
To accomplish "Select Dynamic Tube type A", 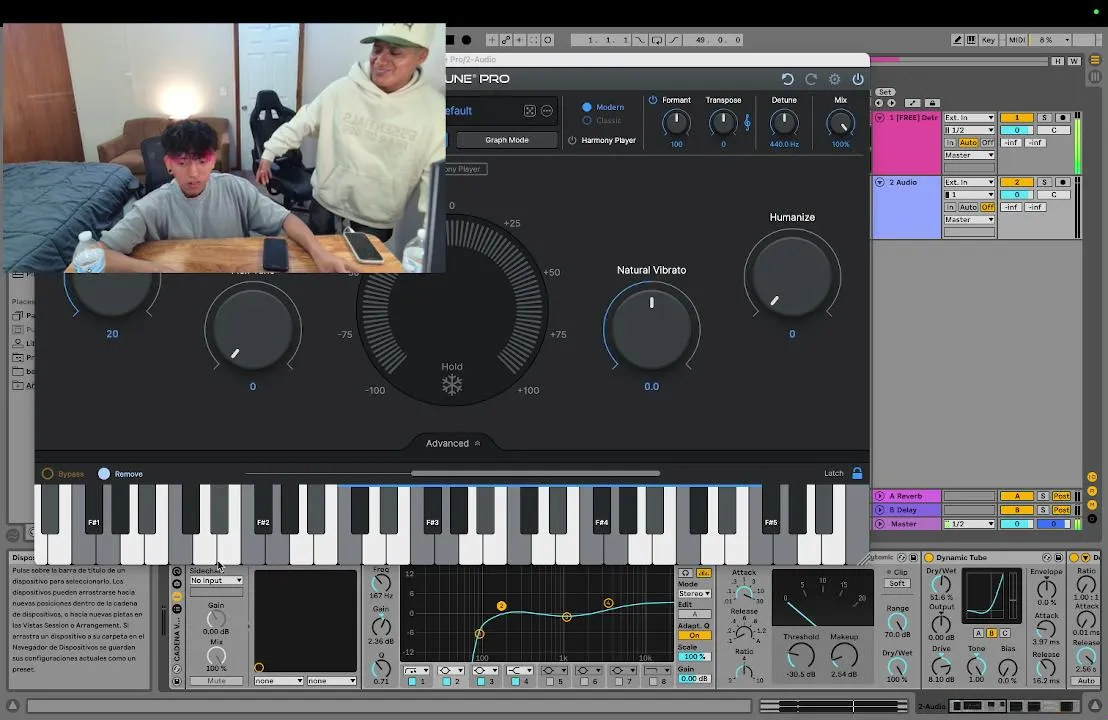I will (978, 633).
